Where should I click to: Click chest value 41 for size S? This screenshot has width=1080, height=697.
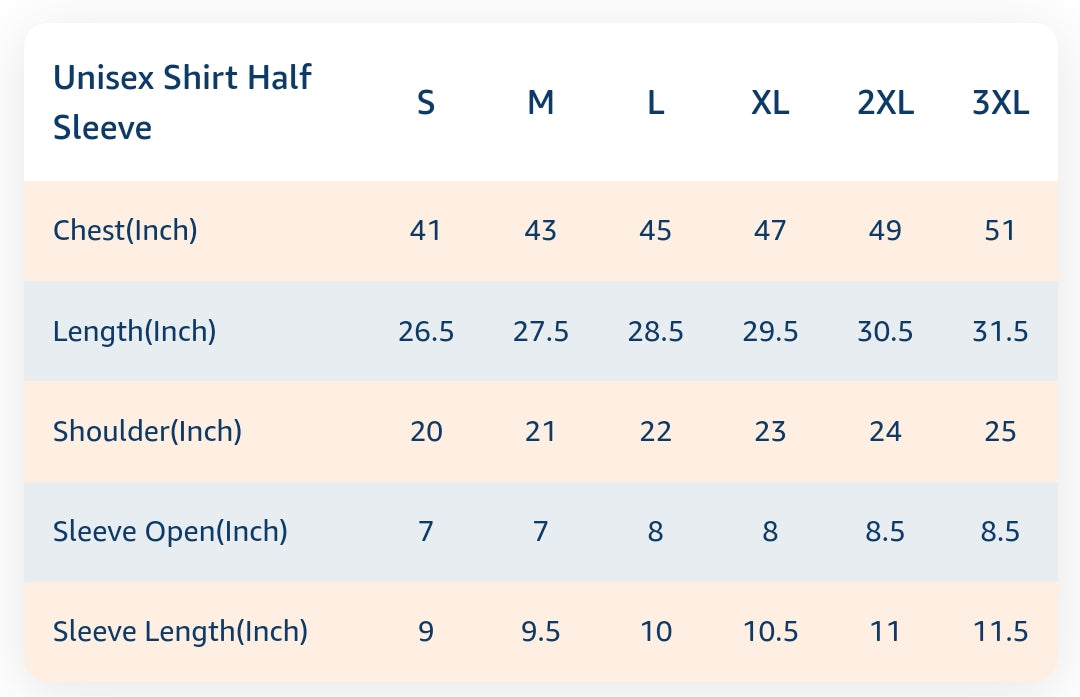pyautogui.click(x=426, y=231)
